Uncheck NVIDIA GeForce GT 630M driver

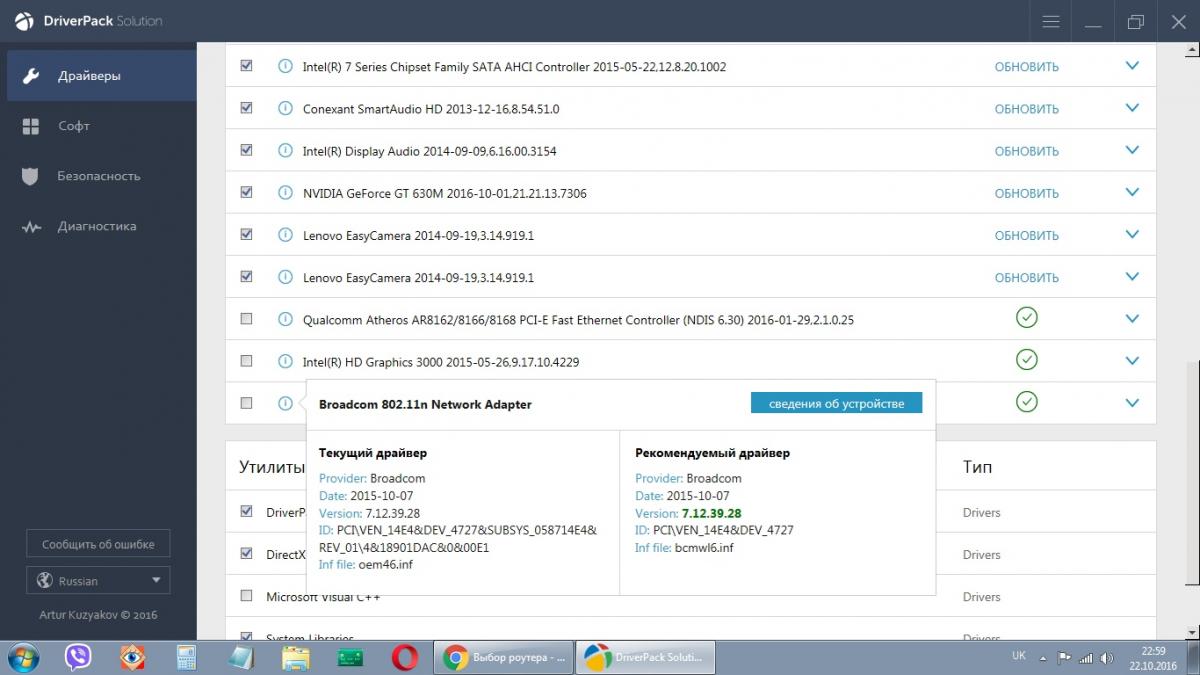[x=246, y=192]
